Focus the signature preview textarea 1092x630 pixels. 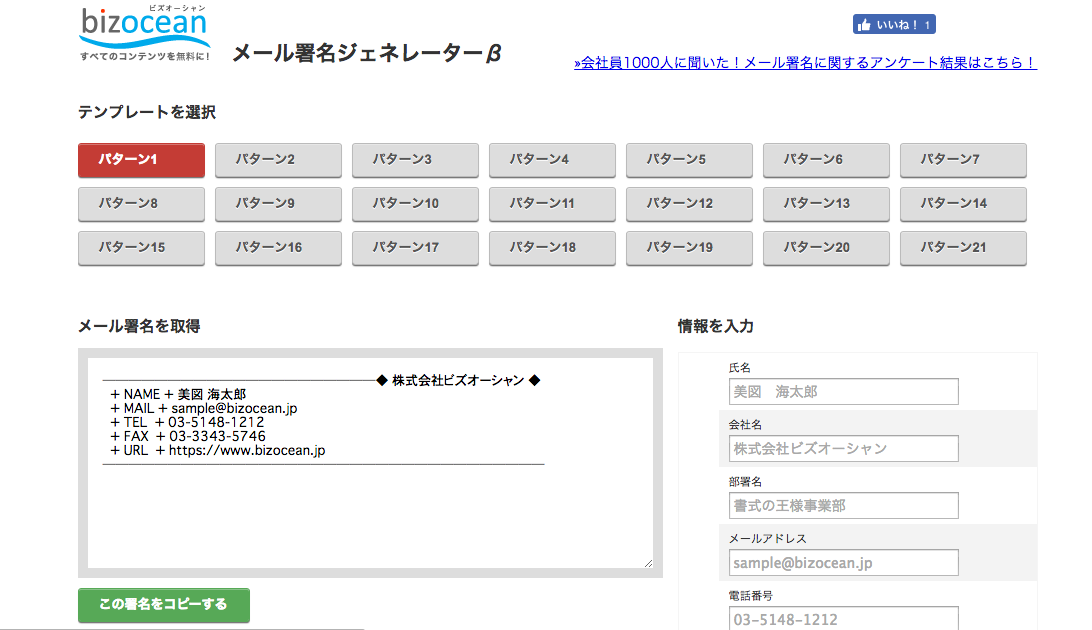[370, 463]
